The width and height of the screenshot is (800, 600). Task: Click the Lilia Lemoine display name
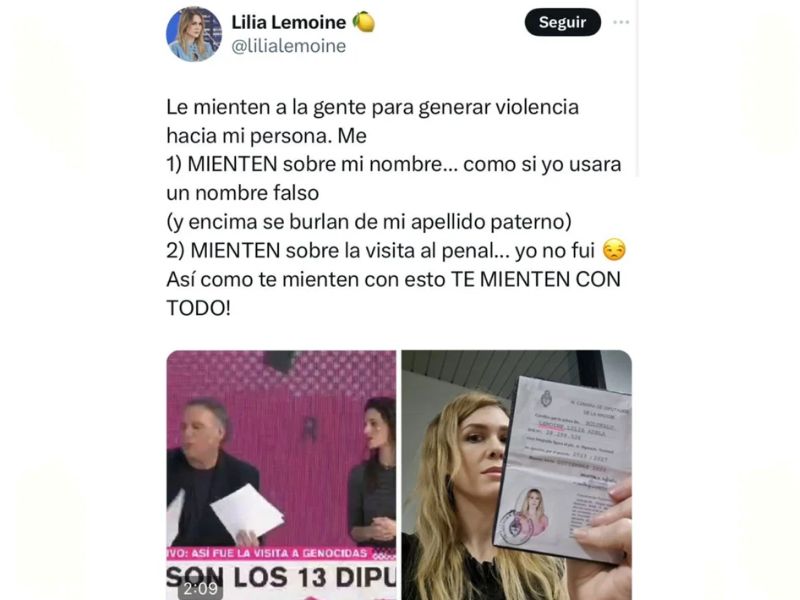[x=289, y=22]
